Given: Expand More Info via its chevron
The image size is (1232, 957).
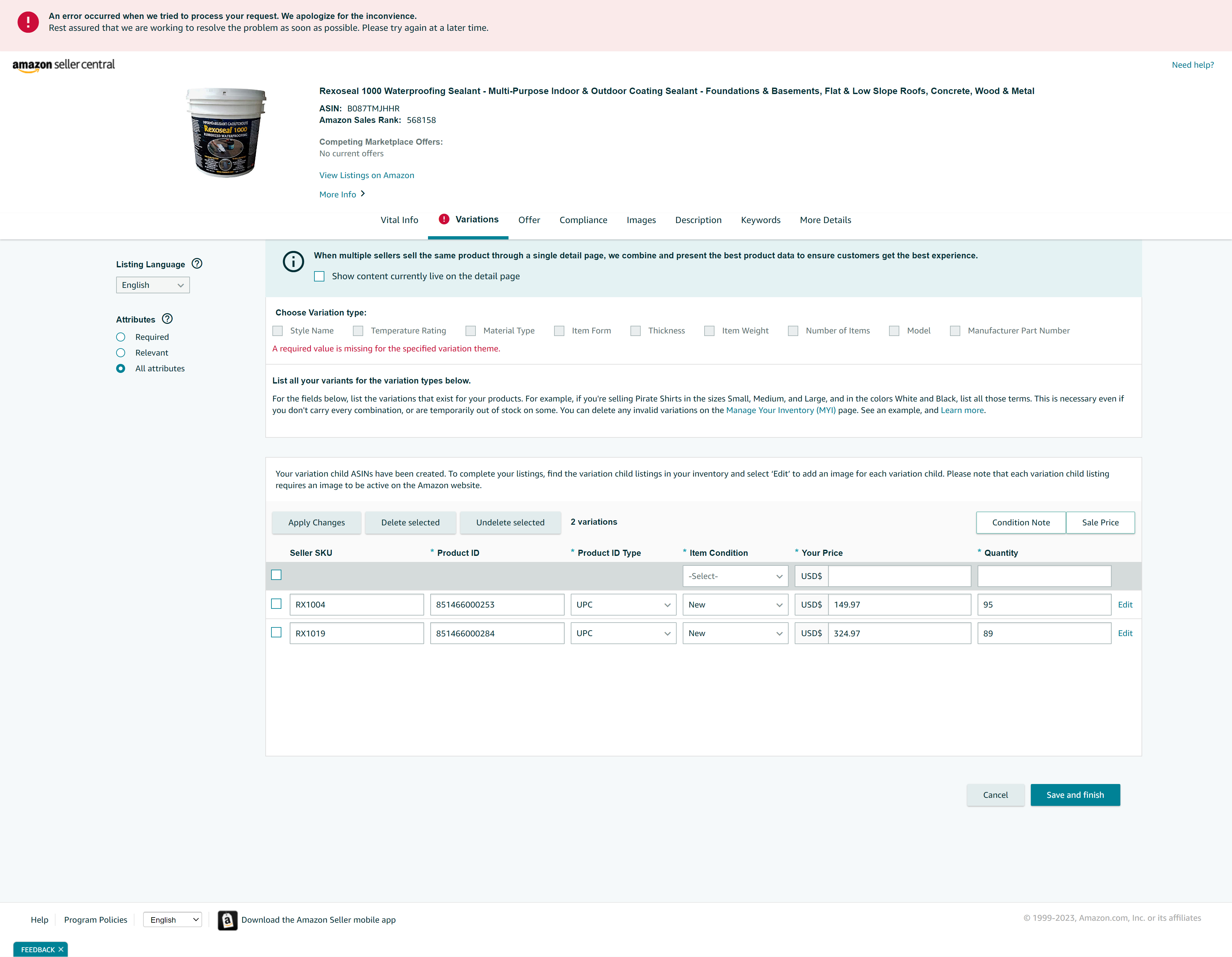Looking at the screenshot, I should click(x=363, y=194).
